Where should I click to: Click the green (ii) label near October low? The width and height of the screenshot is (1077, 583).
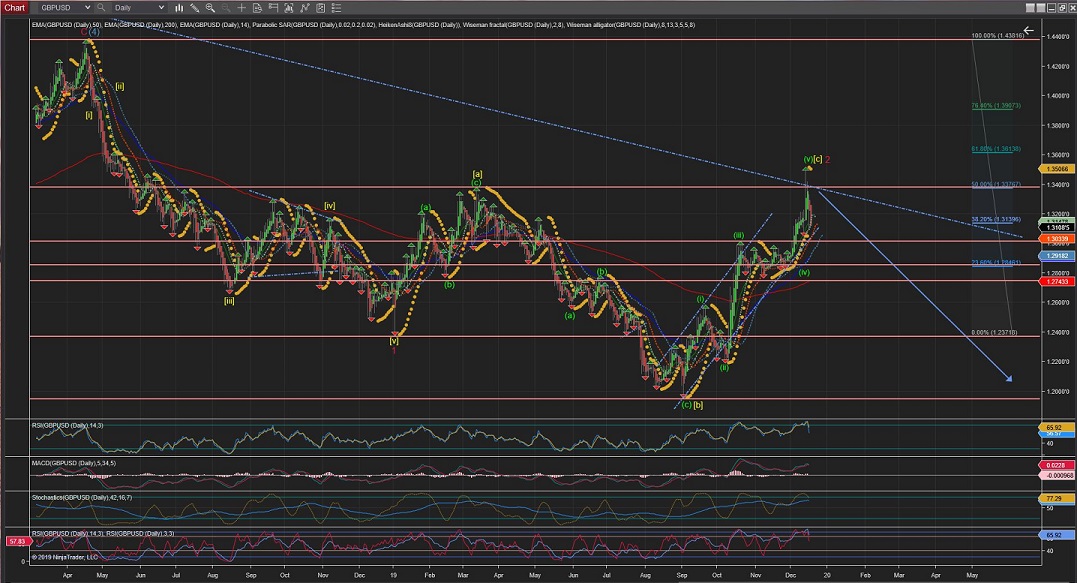click(x=724, y=367)
